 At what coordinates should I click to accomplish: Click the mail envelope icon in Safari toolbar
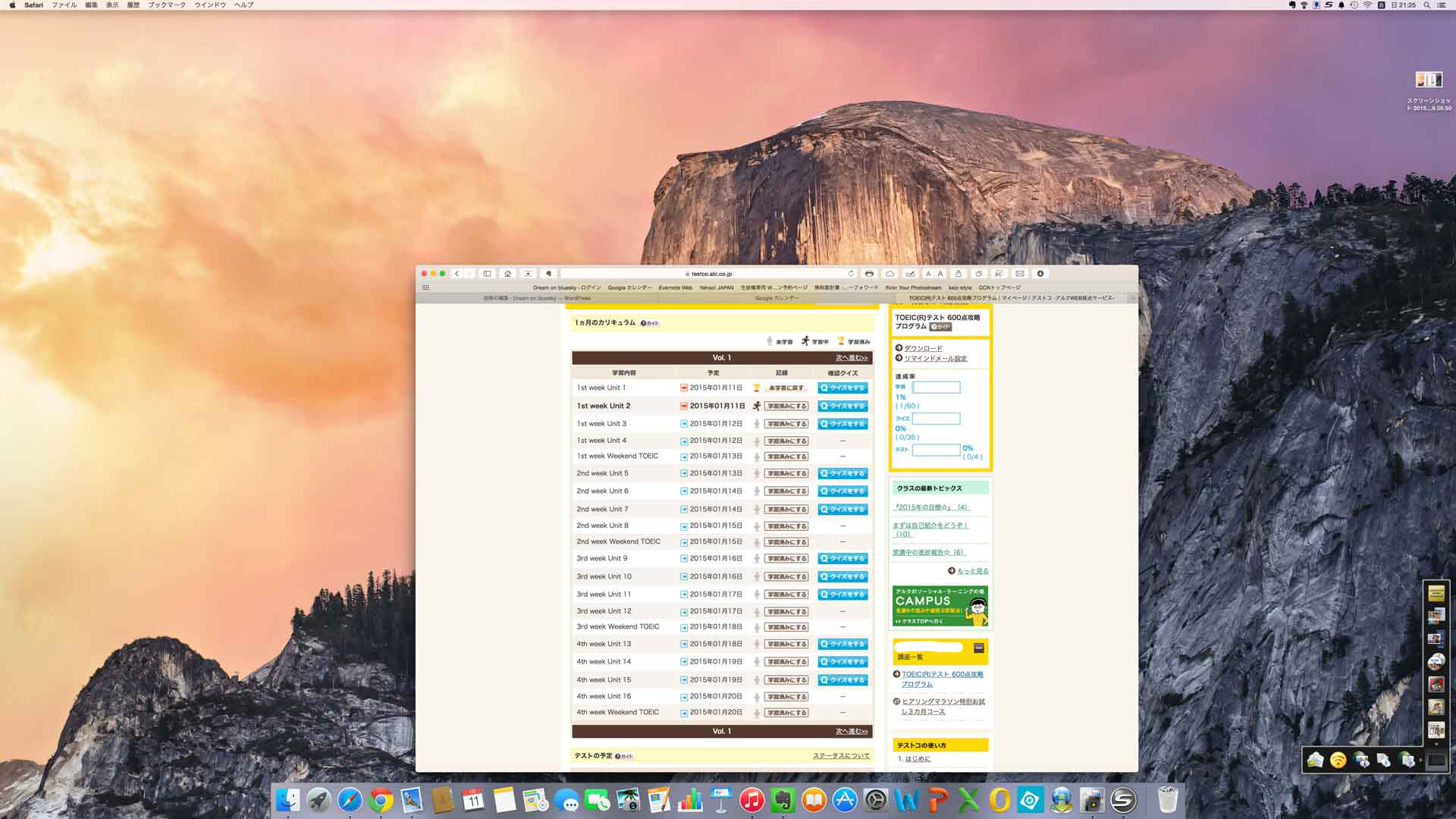click(x=1019, y=274)
